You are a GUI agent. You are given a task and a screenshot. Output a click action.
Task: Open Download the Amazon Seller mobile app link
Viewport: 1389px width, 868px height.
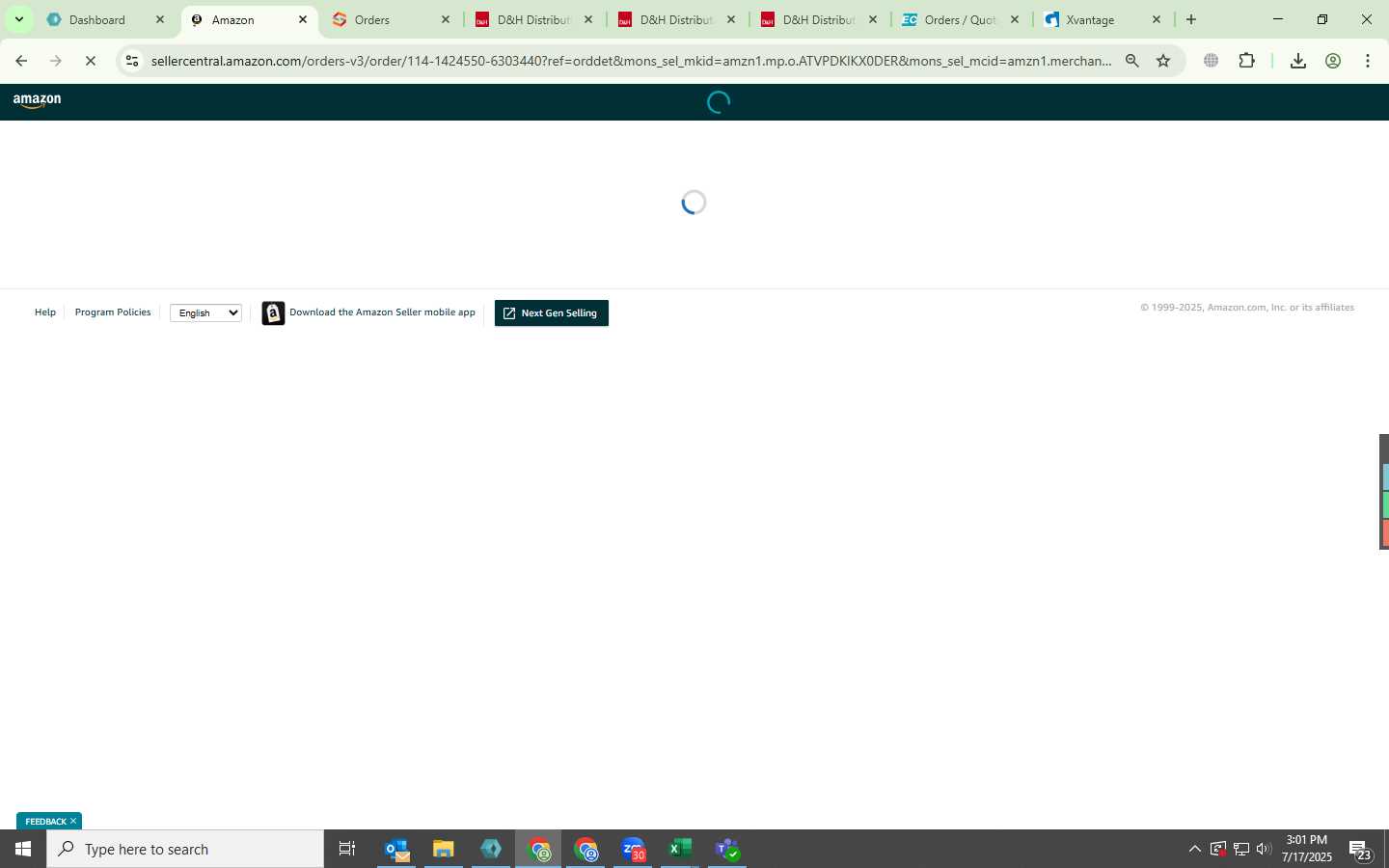(382, 312)
